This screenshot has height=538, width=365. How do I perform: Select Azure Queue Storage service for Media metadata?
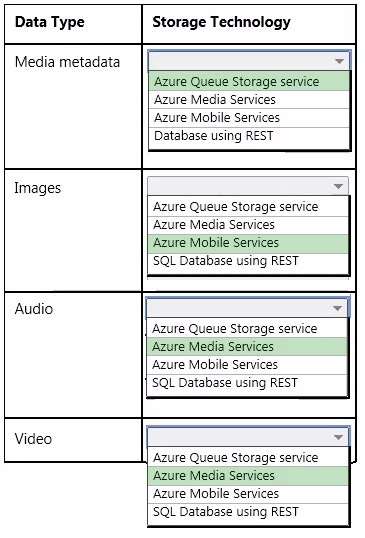(x=249, y=82)
